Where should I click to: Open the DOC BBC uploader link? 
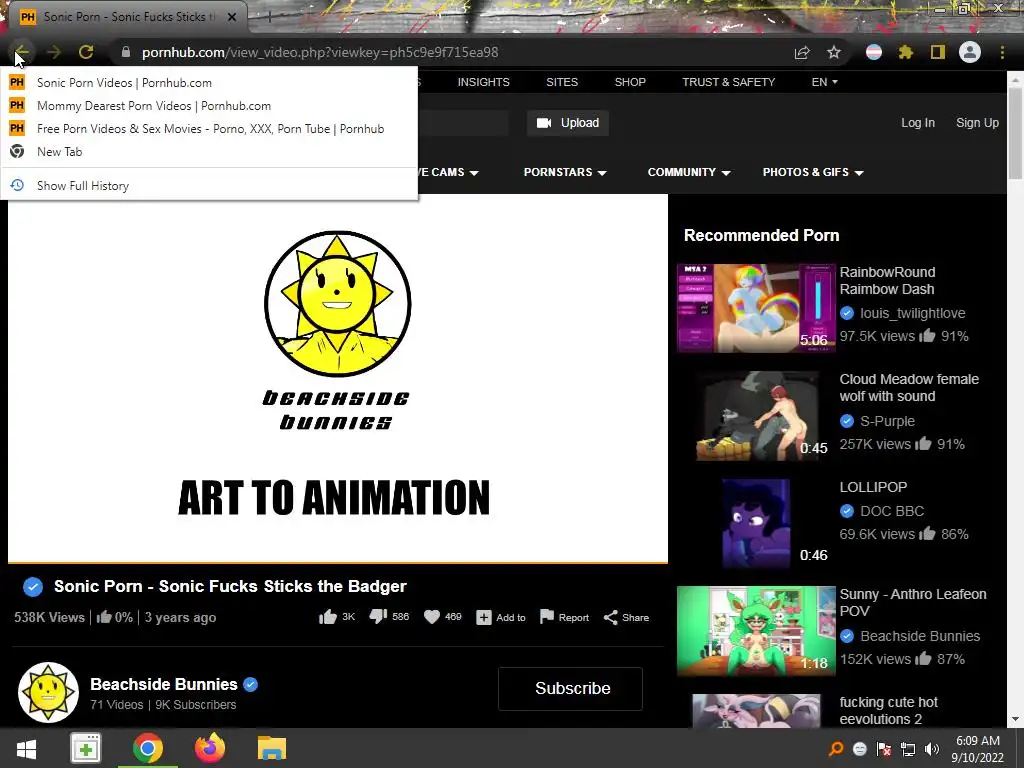891,511
